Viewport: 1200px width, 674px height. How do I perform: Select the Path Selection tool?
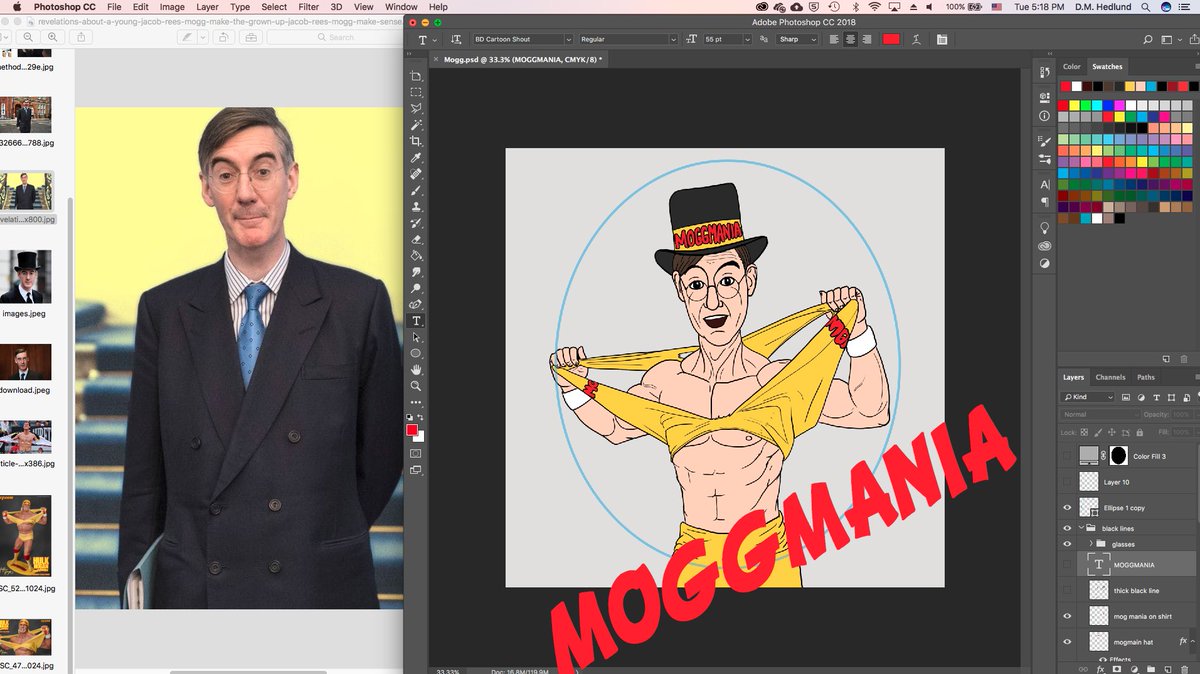[x=416, y=337]
